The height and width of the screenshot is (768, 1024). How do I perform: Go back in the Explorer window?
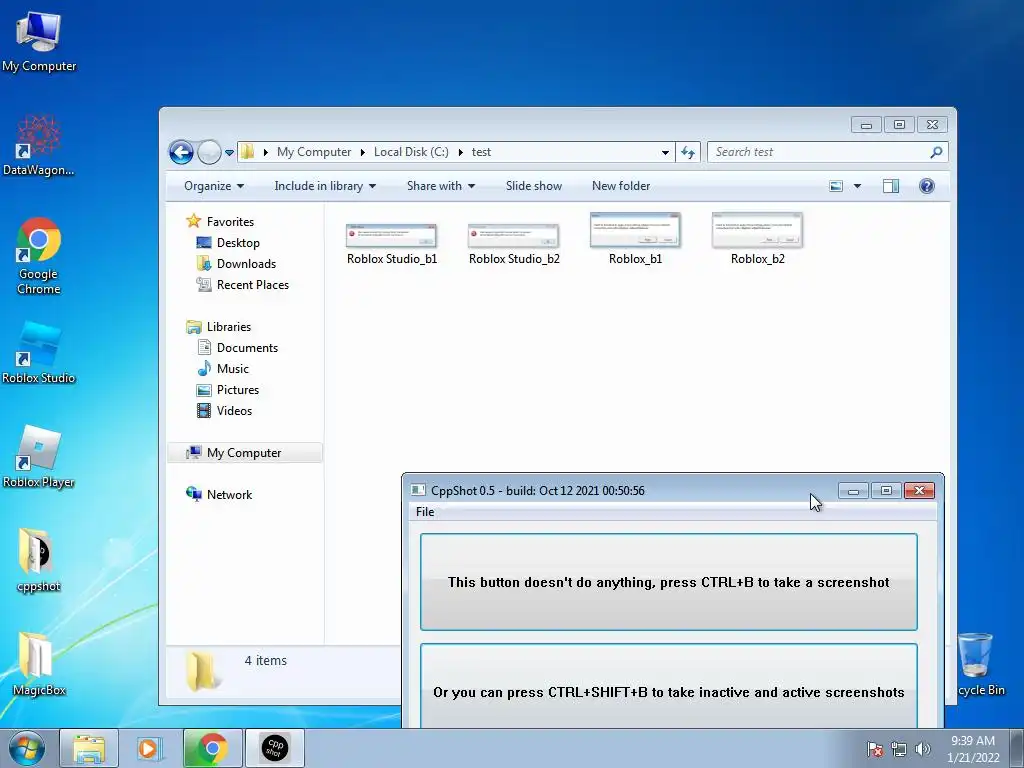coord(181,152)
